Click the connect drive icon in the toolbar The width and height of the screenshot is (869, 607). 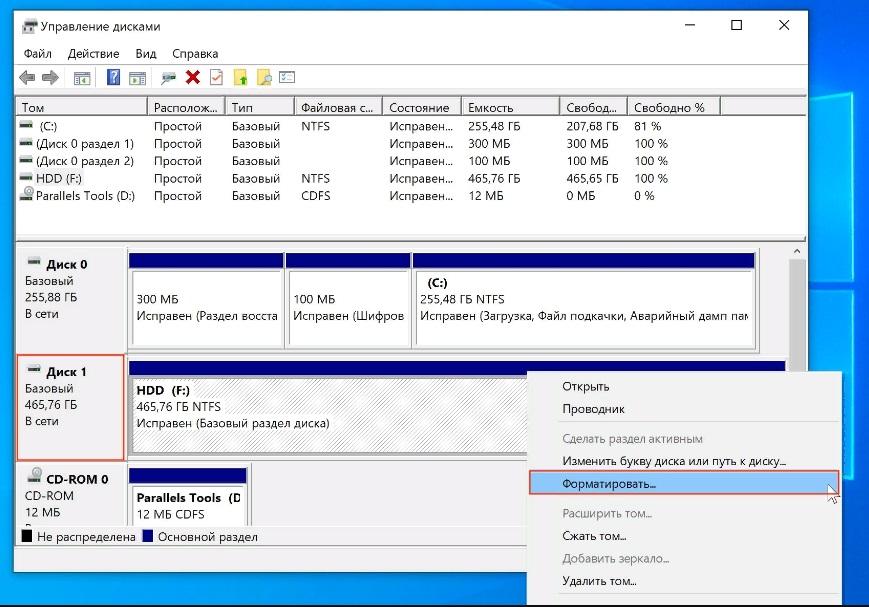168,78
